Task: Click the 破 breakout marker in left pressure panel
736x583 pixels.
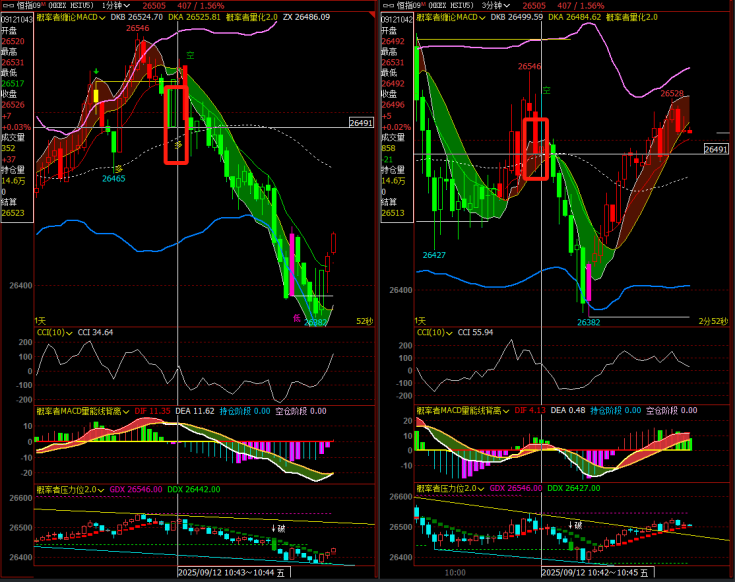Action: [x=279, y=526]
